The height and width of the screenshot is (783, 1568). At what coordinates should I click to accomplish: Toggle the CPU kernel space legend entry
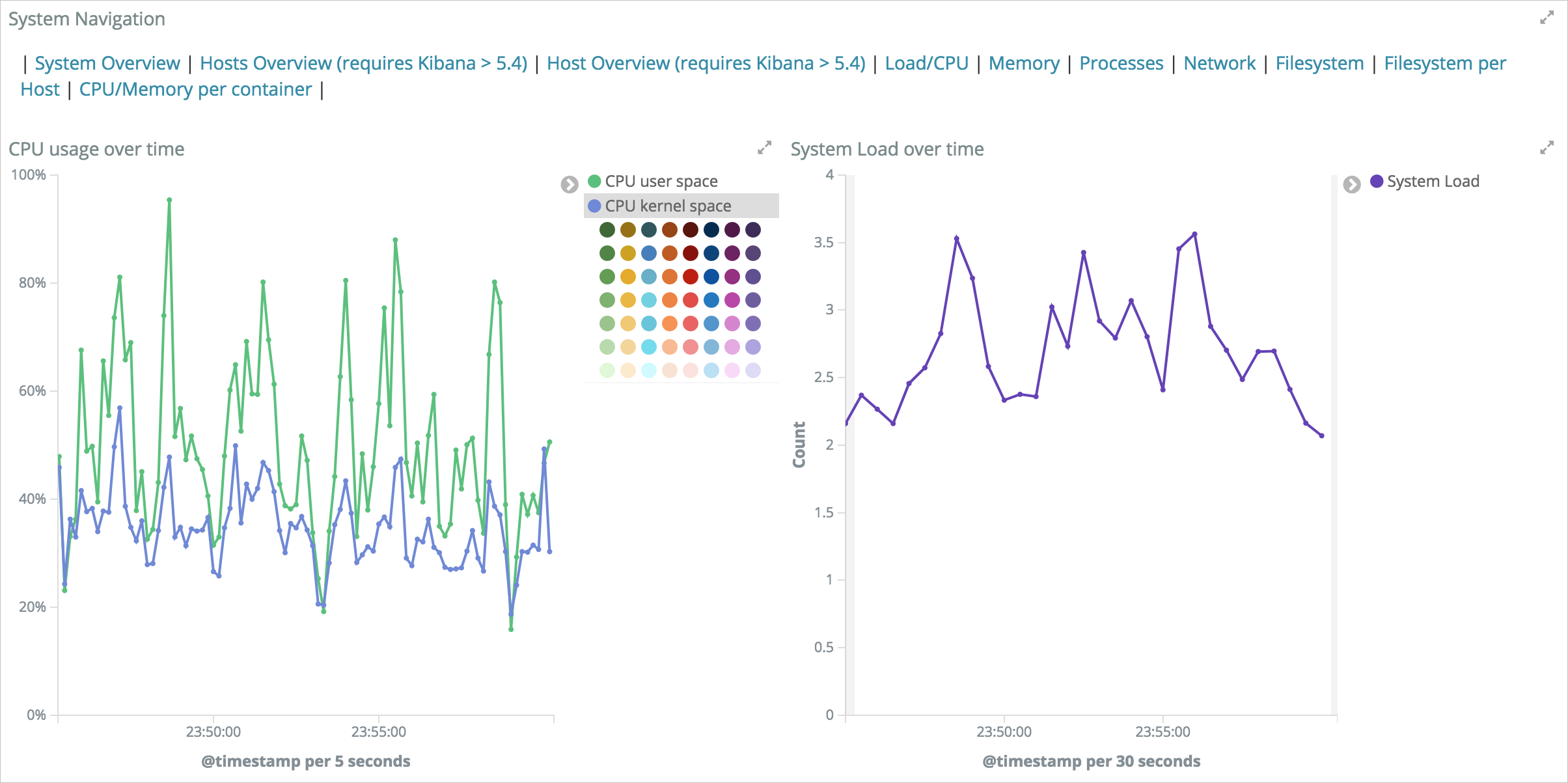click(x=668, y=206)
